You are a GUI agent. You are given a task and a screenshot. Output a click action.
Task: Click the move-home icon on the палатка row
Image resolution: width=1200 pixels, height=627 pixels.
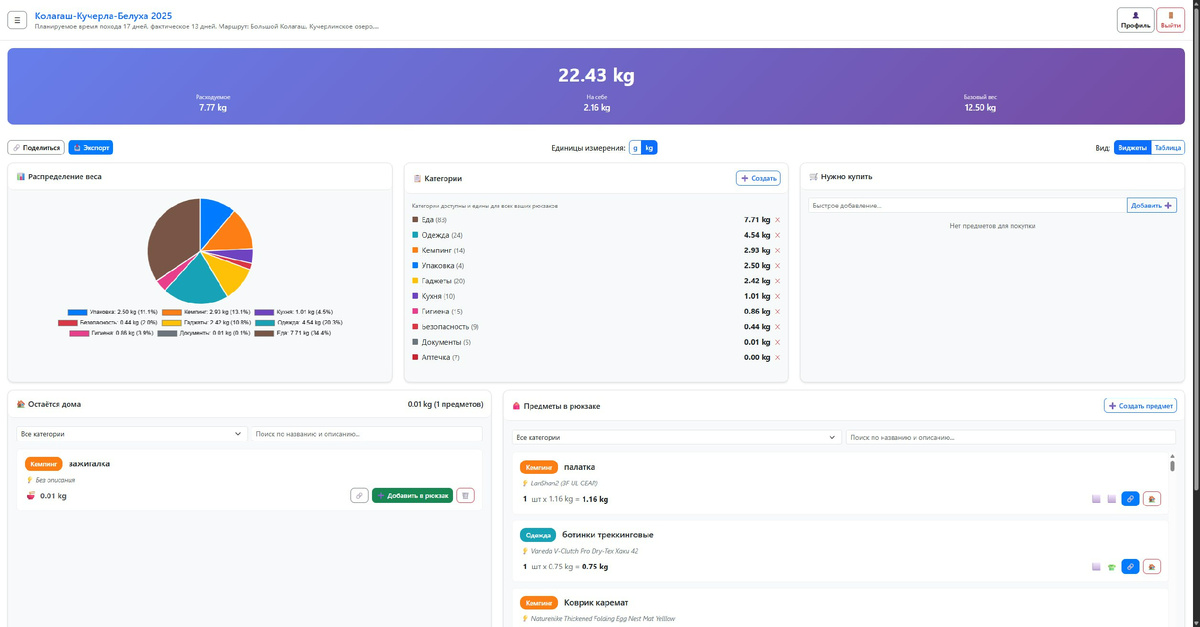[x=1152, y=498]
